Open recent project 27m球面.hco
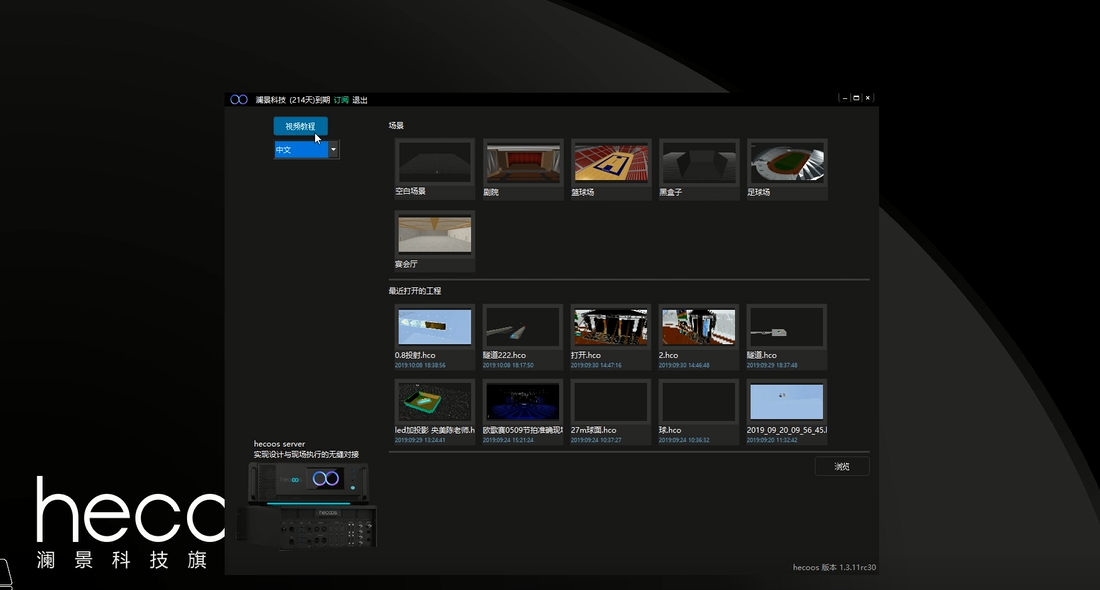 611,412
